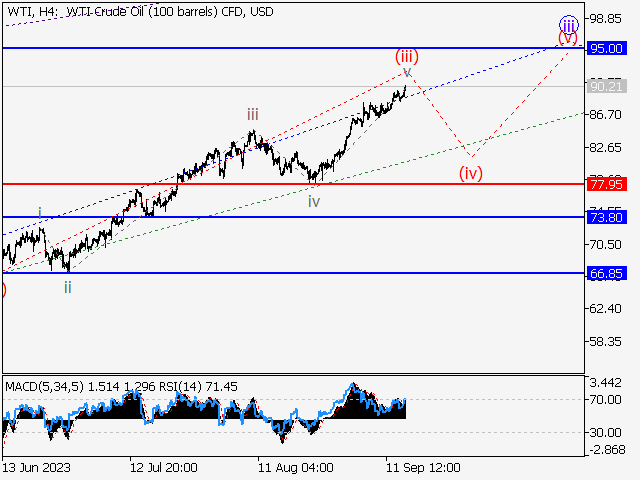Click the 98.85 price axis value
The image size is (640, 480).
tap(605, 19)
